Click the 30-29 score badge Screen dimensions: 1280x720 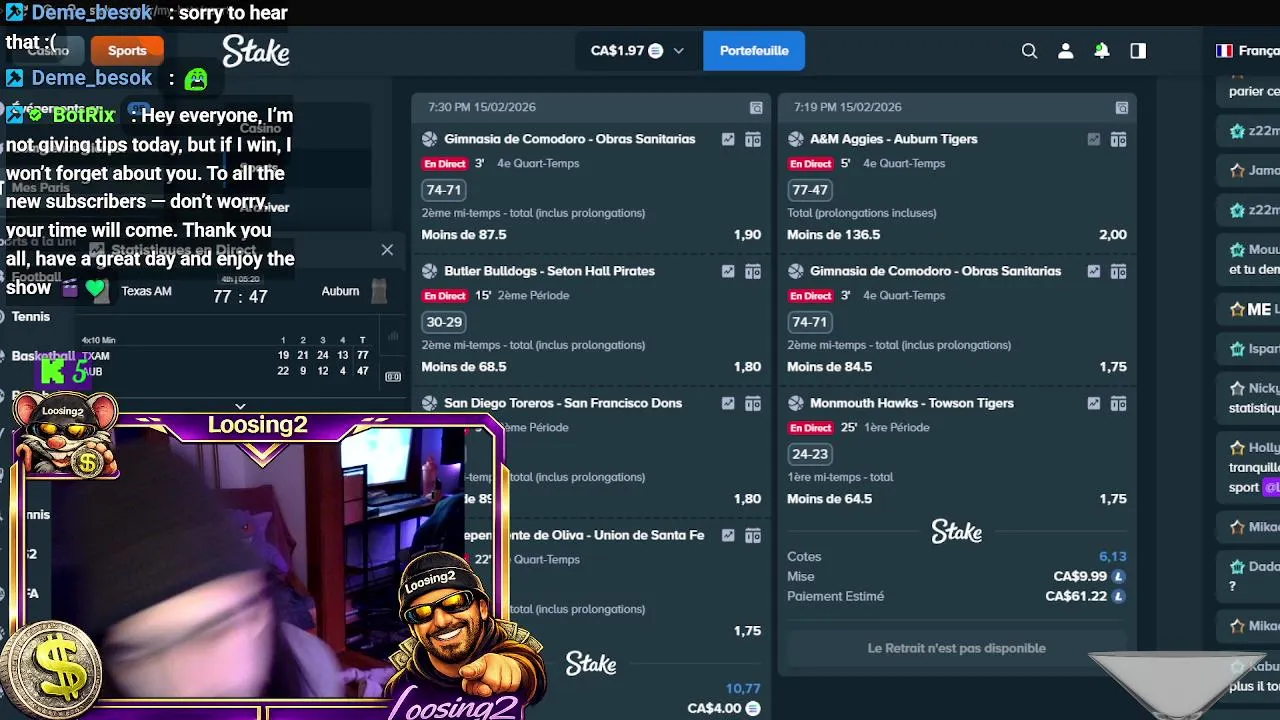click(x=444, y=322)
